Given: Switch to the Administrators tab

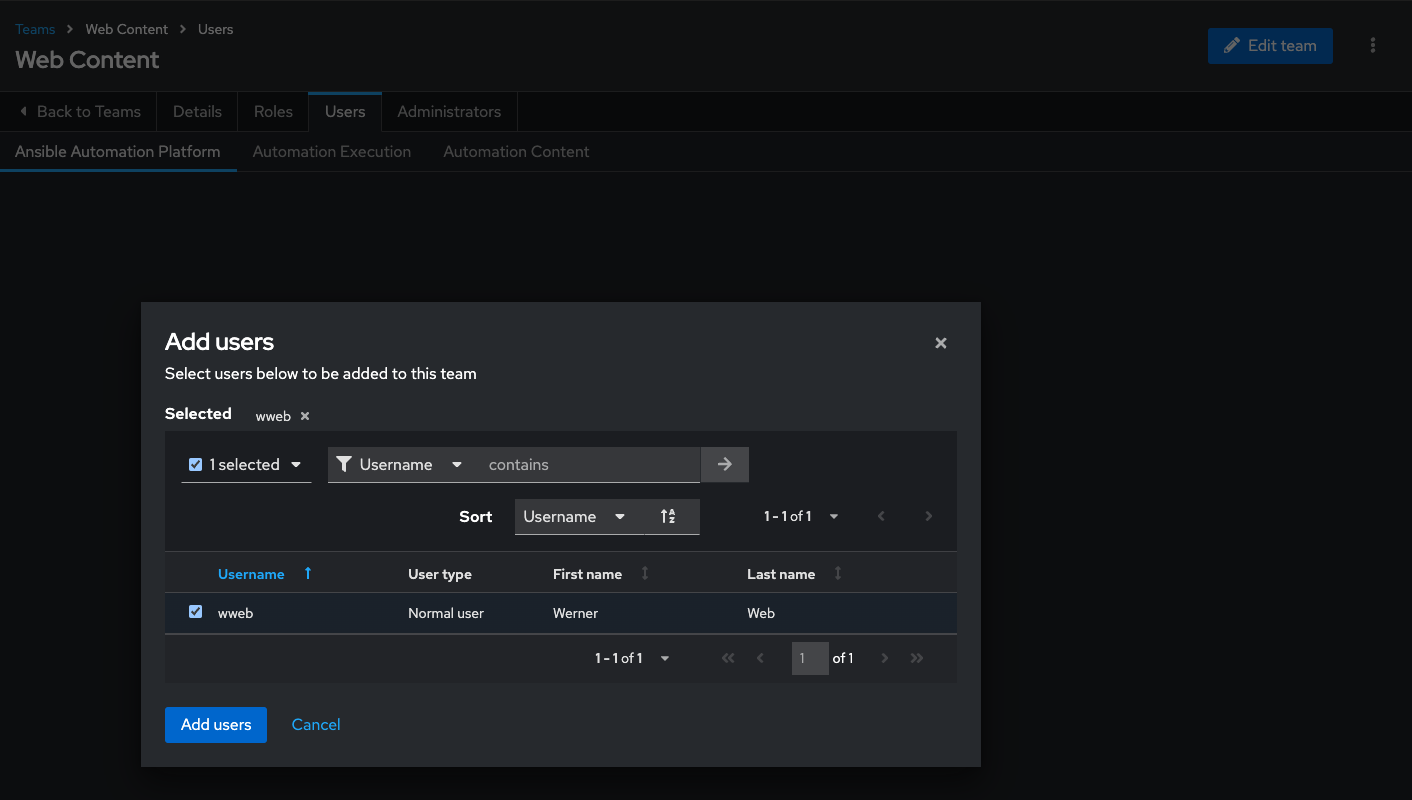Looking at the screenshot, I should (449, 111).
